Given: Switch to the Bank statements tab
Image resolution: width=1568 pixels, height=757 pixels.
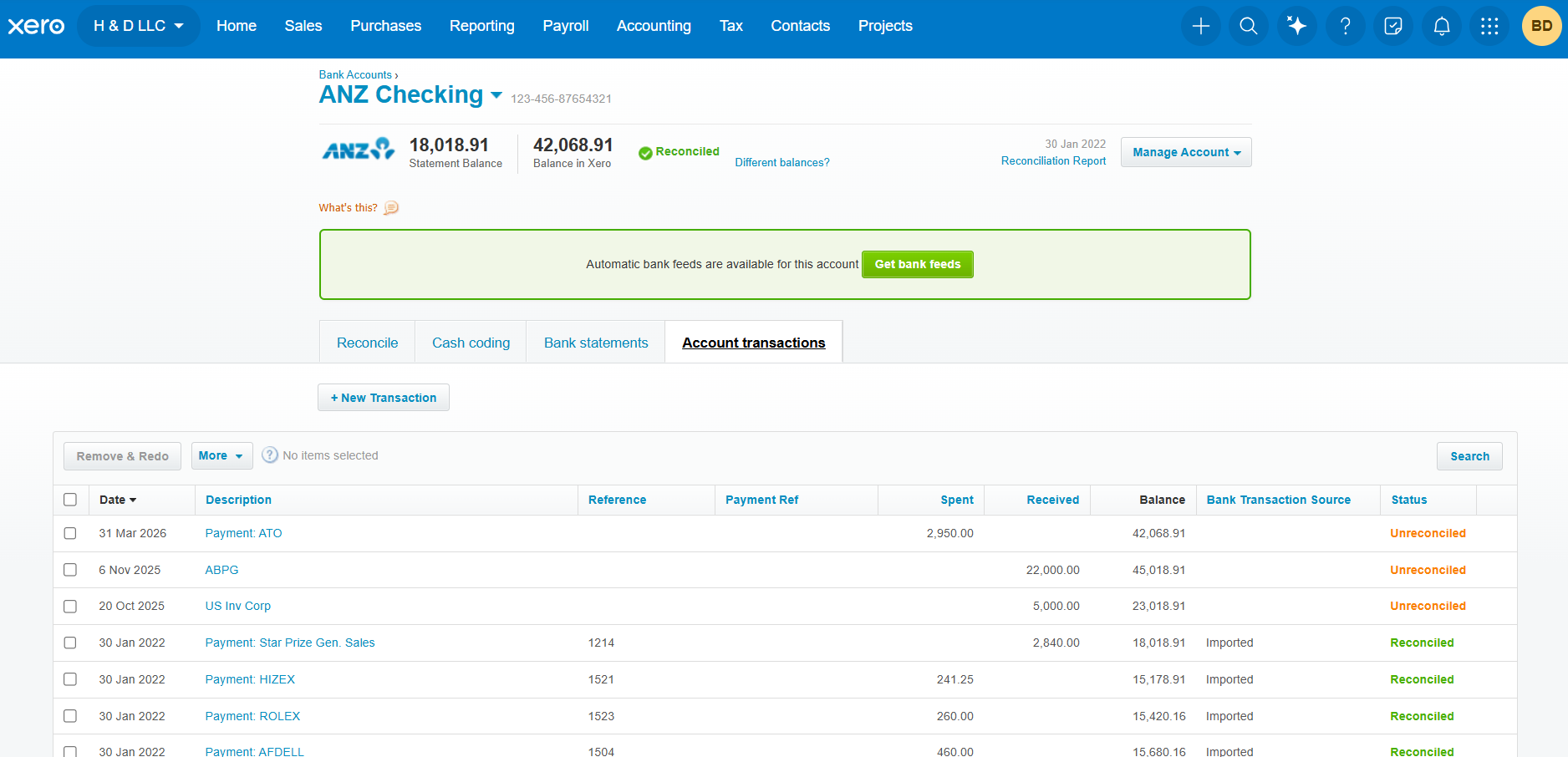Looking at the screenshot, I should (x=596, y=343).
